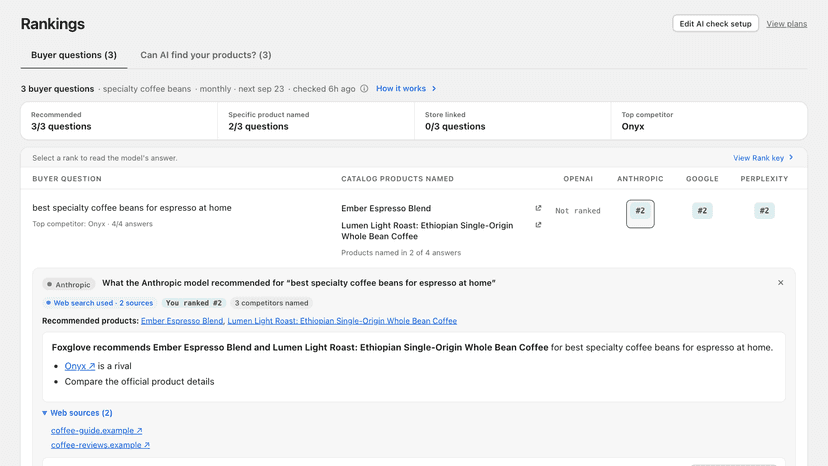Click the best specialty coffee beans question text

[132, 208]
